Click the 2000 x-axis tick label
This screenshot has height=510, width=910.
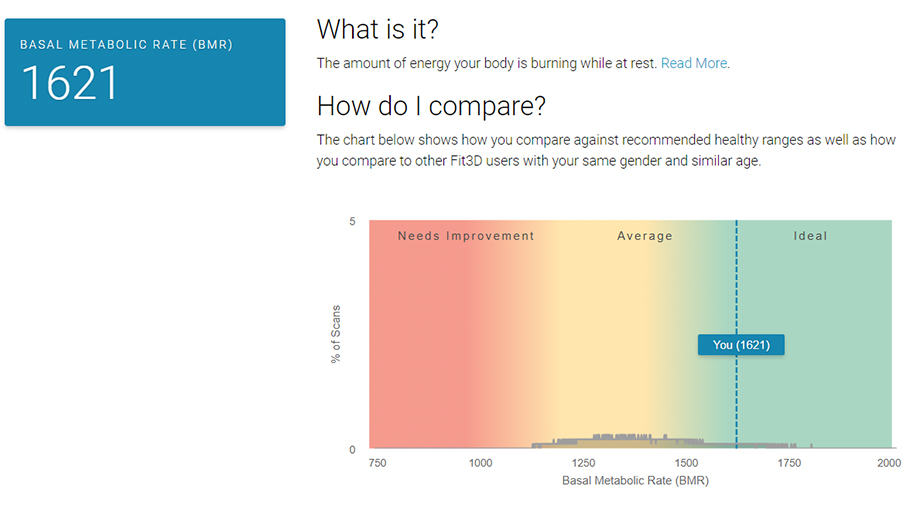point(888,463)
